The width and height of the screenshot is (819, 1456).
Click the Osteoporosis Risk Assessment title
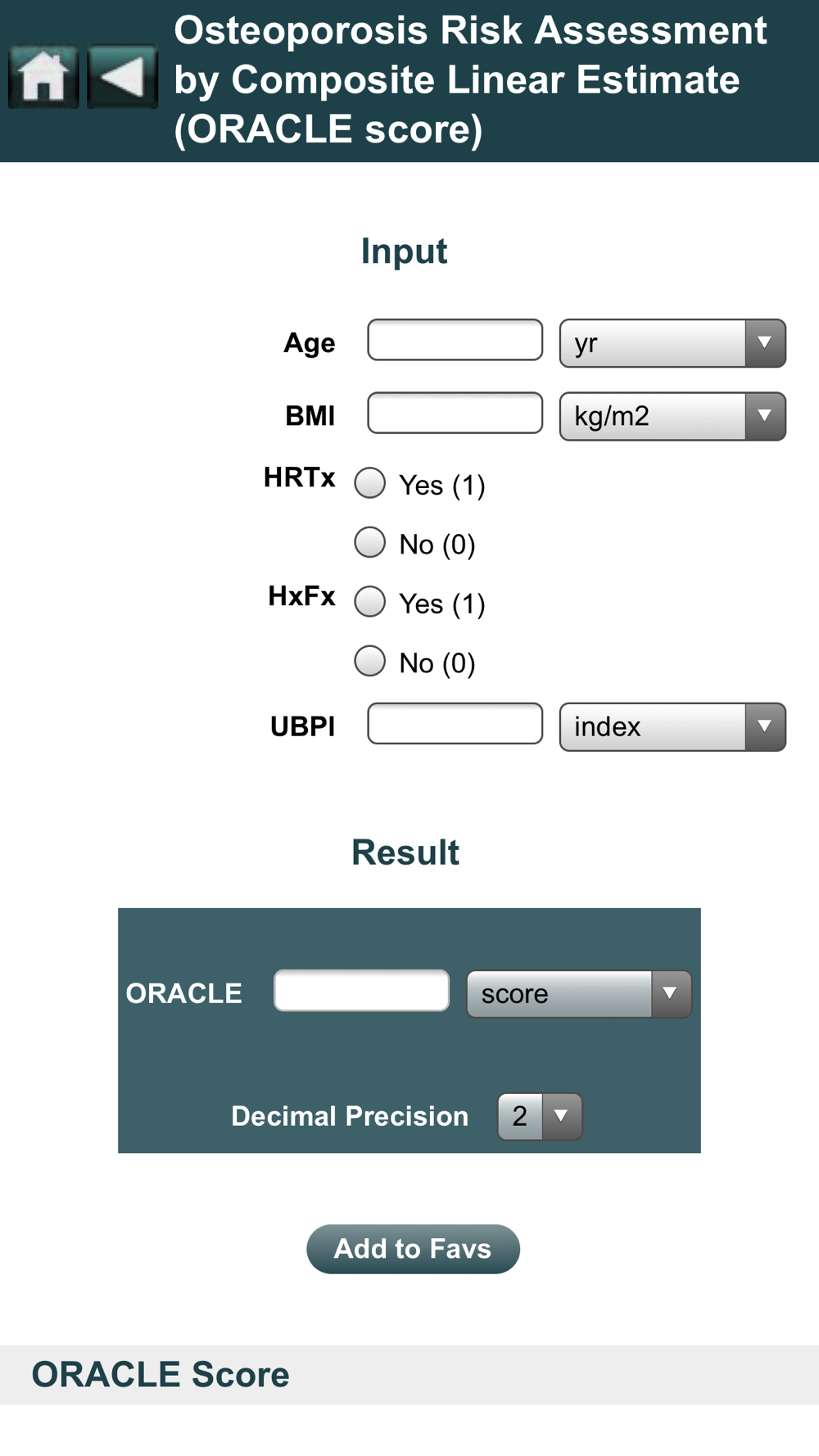(470, 79)
